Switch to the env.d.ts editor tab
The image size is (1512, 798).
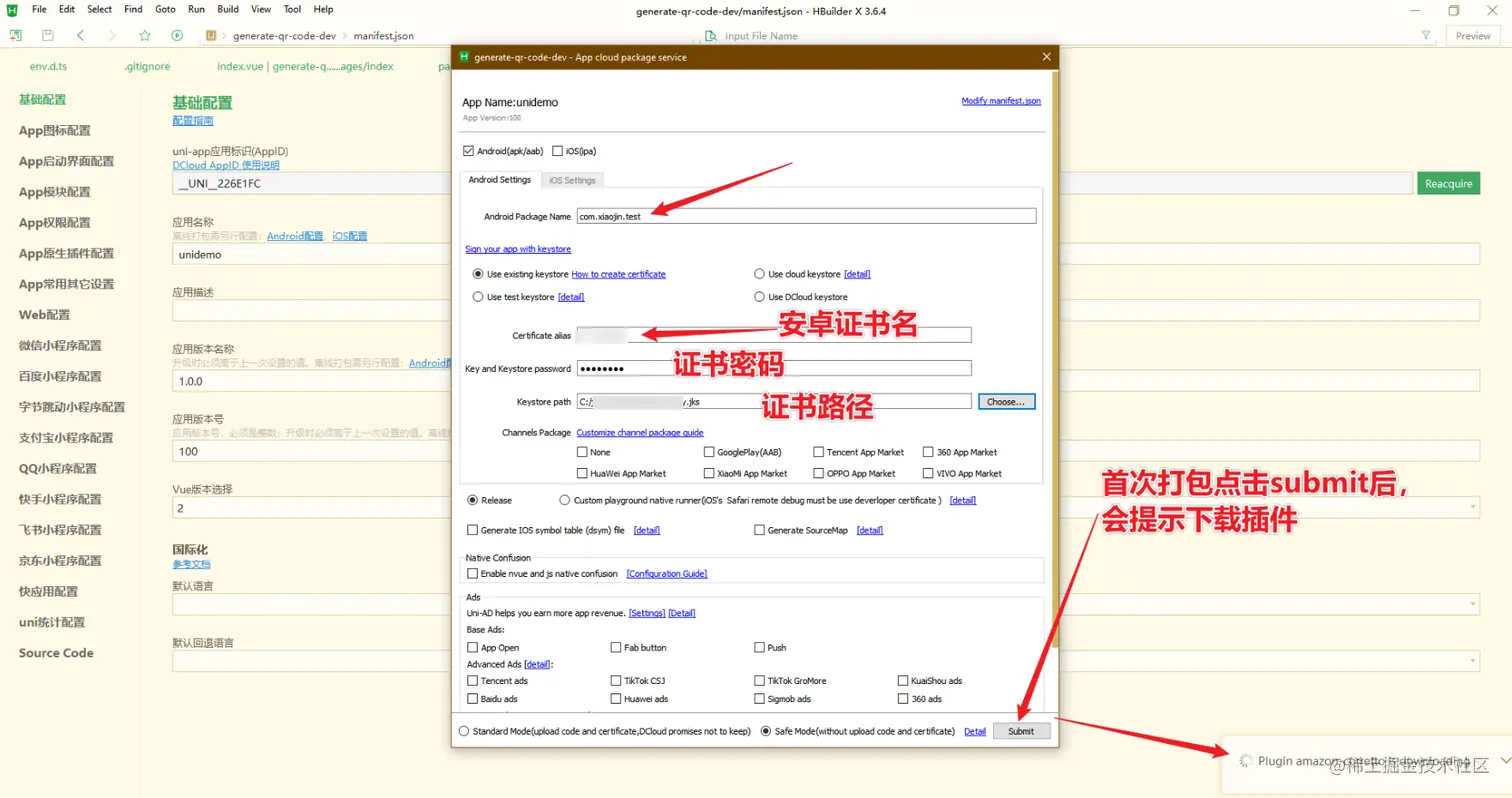(x=48, y=66)
